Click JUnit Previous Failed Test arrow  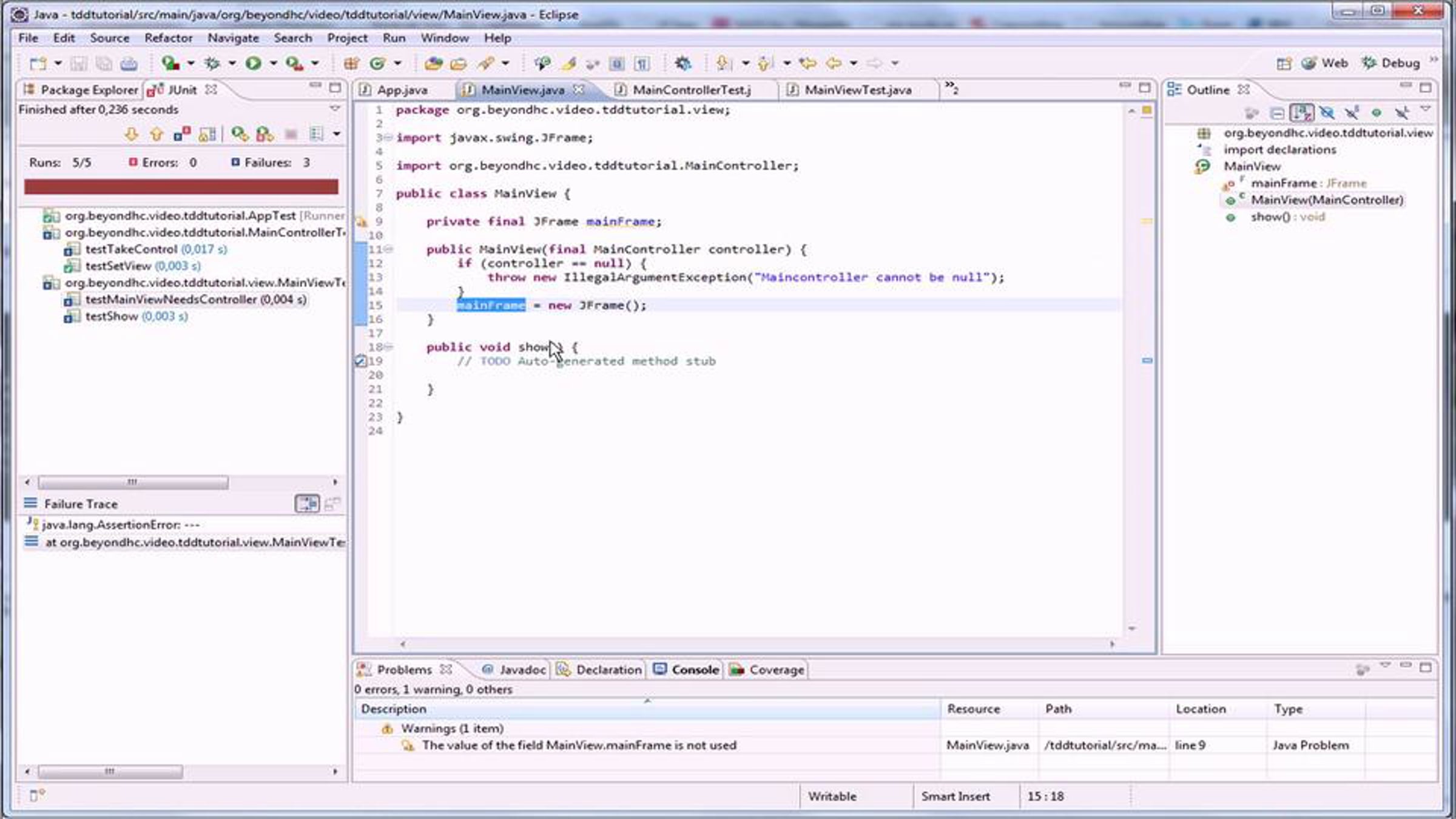157,134
